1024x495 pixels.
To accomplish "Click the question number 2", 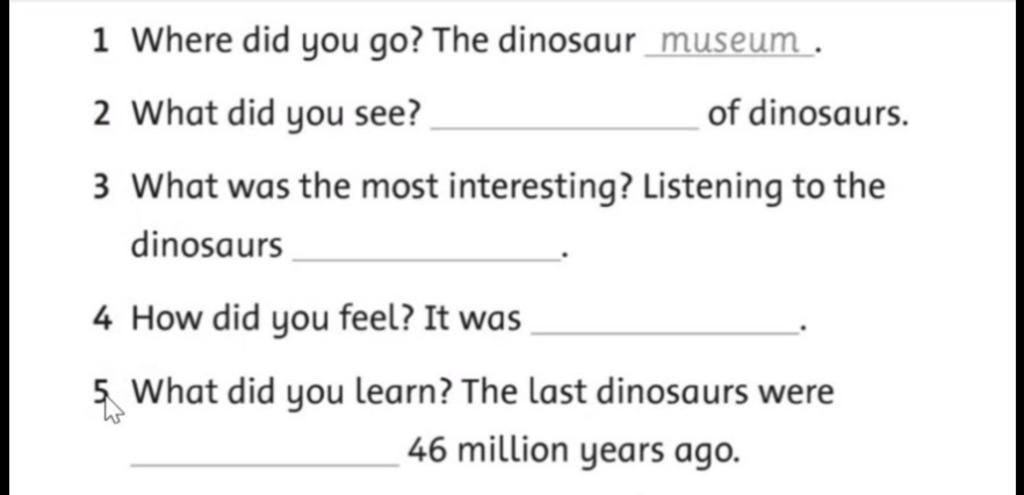I will coord(101,115).
